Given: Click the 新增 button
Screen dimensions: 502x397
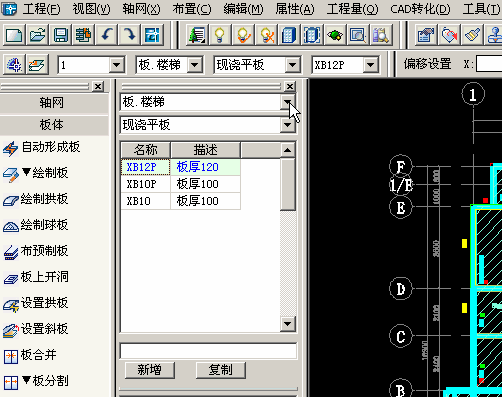Looking at the screenshot, I should click(x=150, y=370).
